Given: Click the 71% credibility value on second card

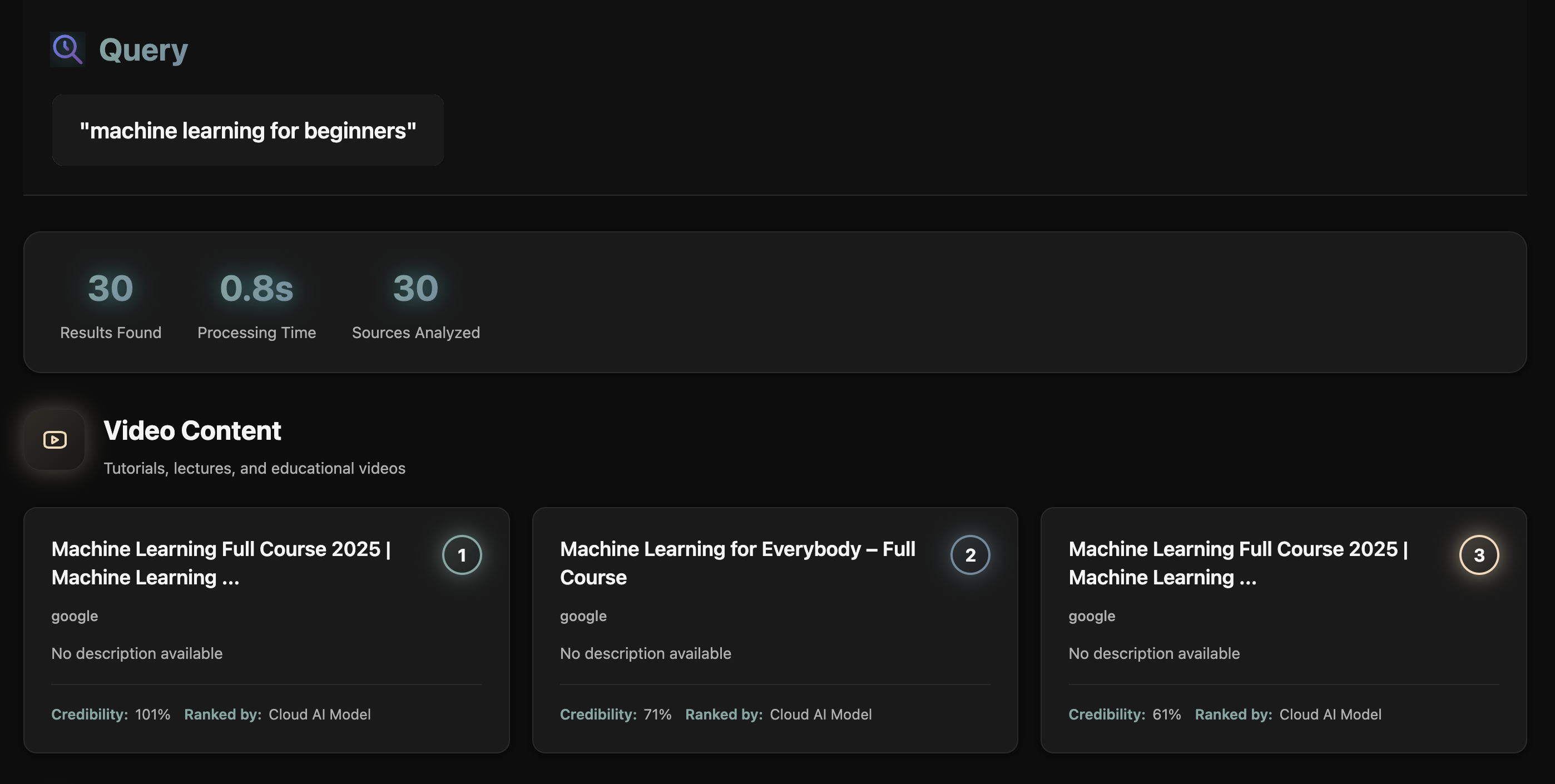Looking at the screenshot, I should pyautogui.click(x=657, y=714).
